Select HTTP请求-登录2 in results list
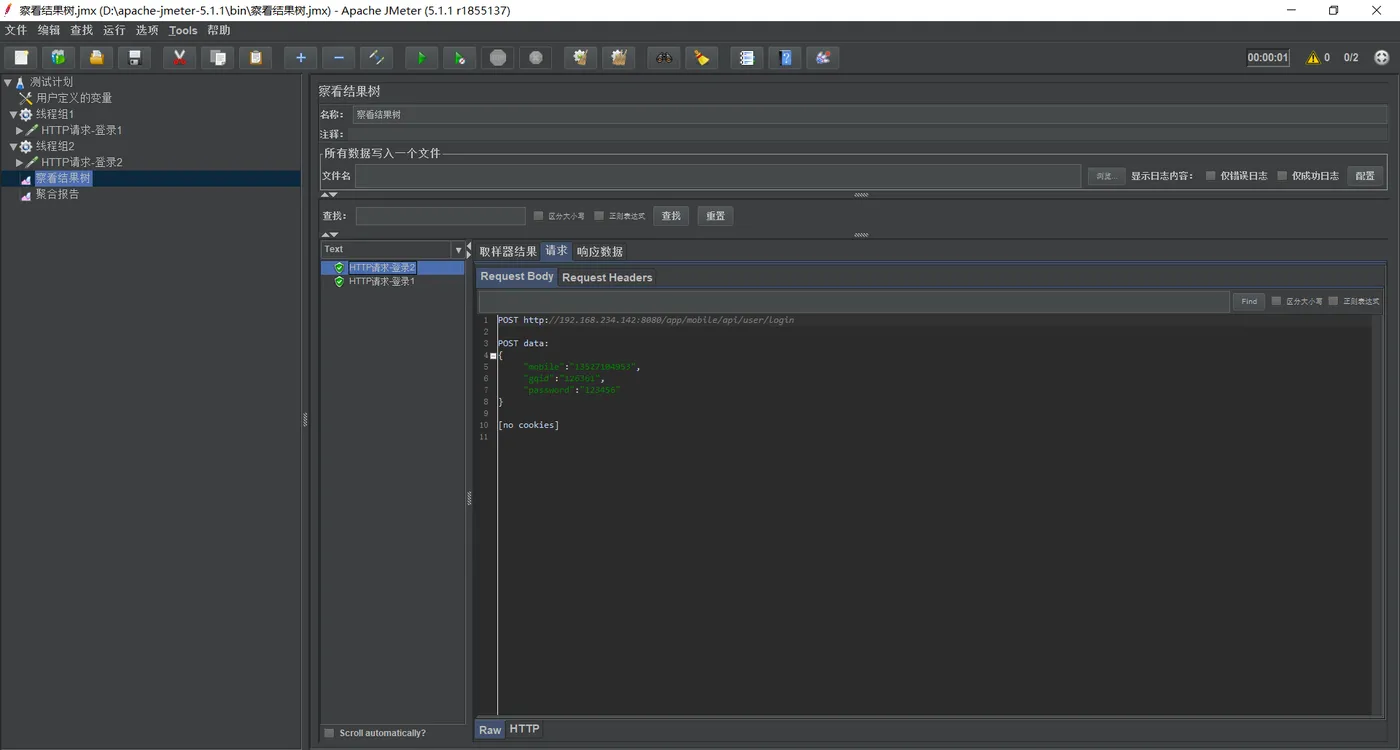The image size is (1400, 750). (x=382, y=268)
